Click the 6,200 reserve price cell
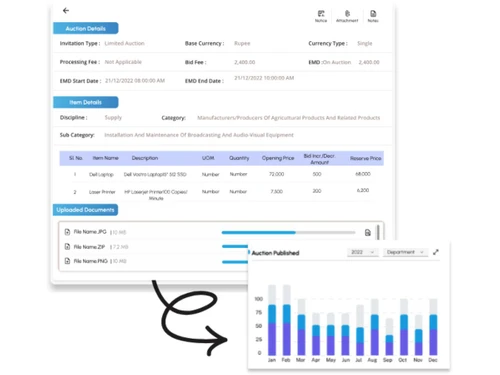Image resolution: width=500 pixels, height=375 pixels. [x=363, y=190]
